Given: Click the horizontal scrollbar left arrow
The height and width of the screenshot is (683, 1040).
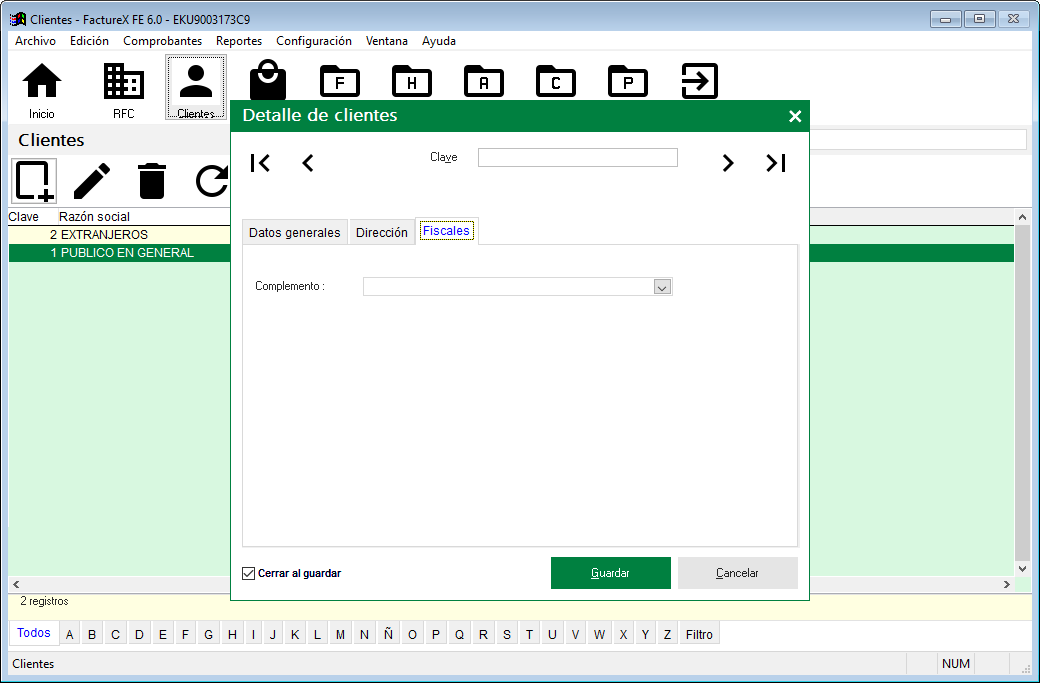Looking at the screenshot, I should point(16,584).
